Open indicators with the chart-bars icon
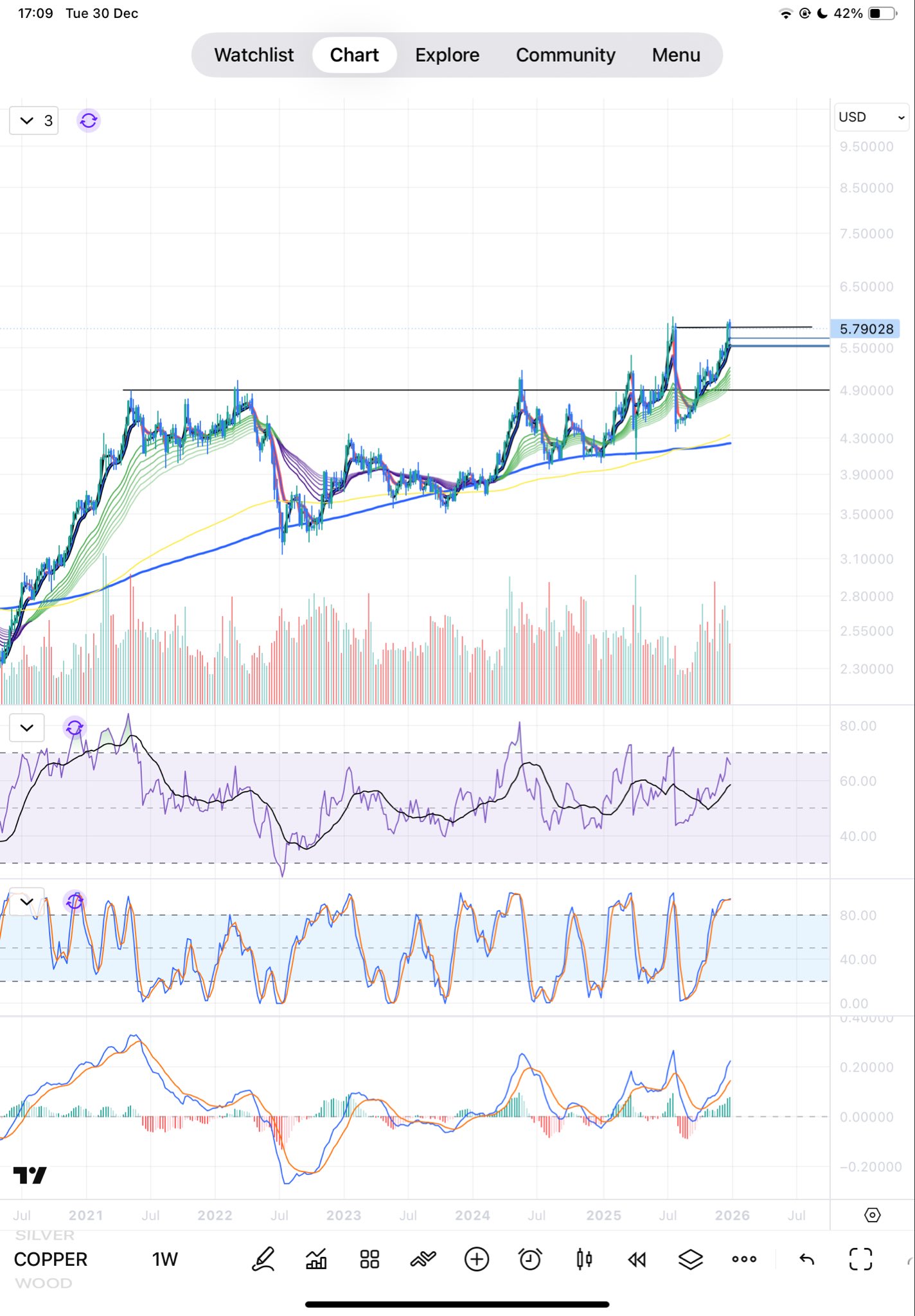 coord(316,1259)
